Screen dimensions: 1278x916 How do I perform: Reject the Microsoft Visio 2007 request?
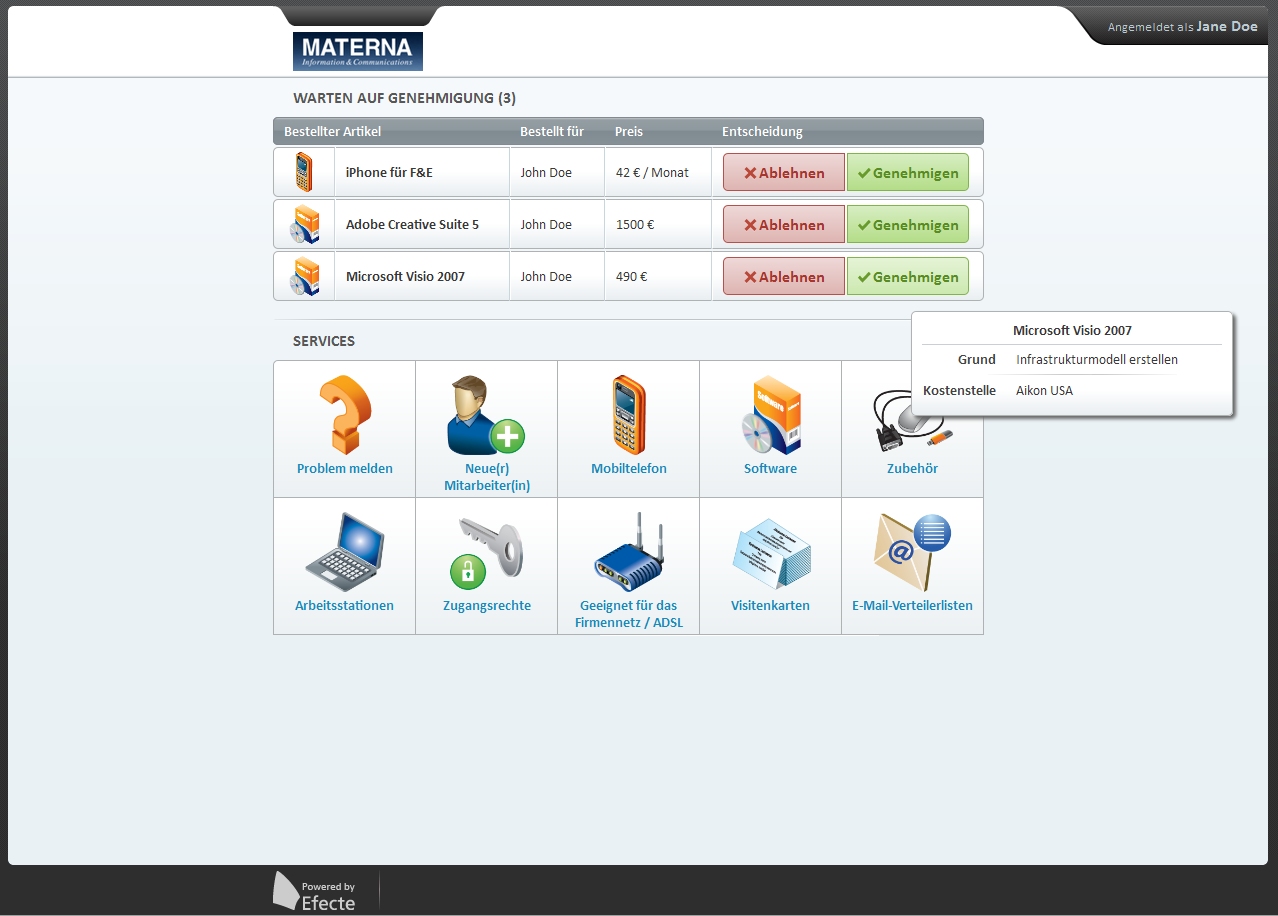pyautogui.click(x=784, y=276)
